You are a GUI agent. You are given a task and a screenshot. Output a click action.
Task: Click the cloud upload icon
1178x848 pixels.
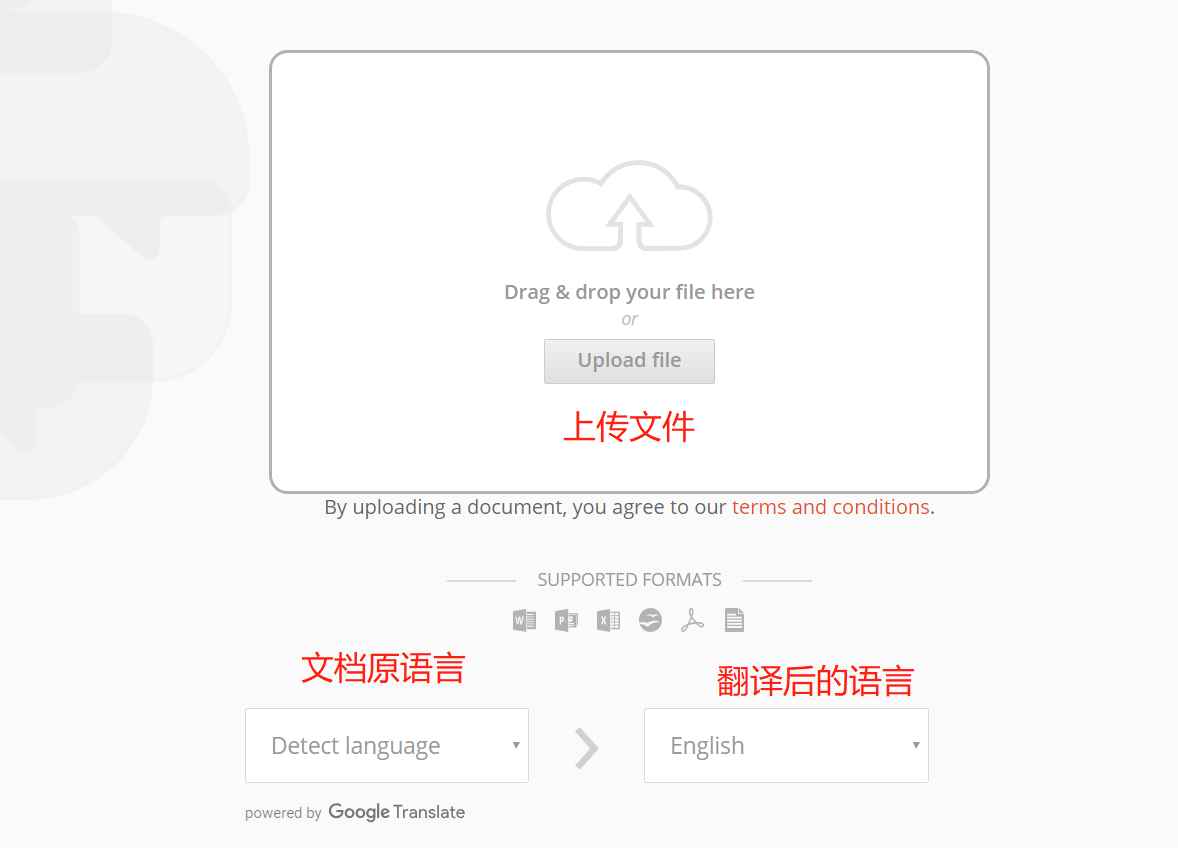click(x=629, y=205)
